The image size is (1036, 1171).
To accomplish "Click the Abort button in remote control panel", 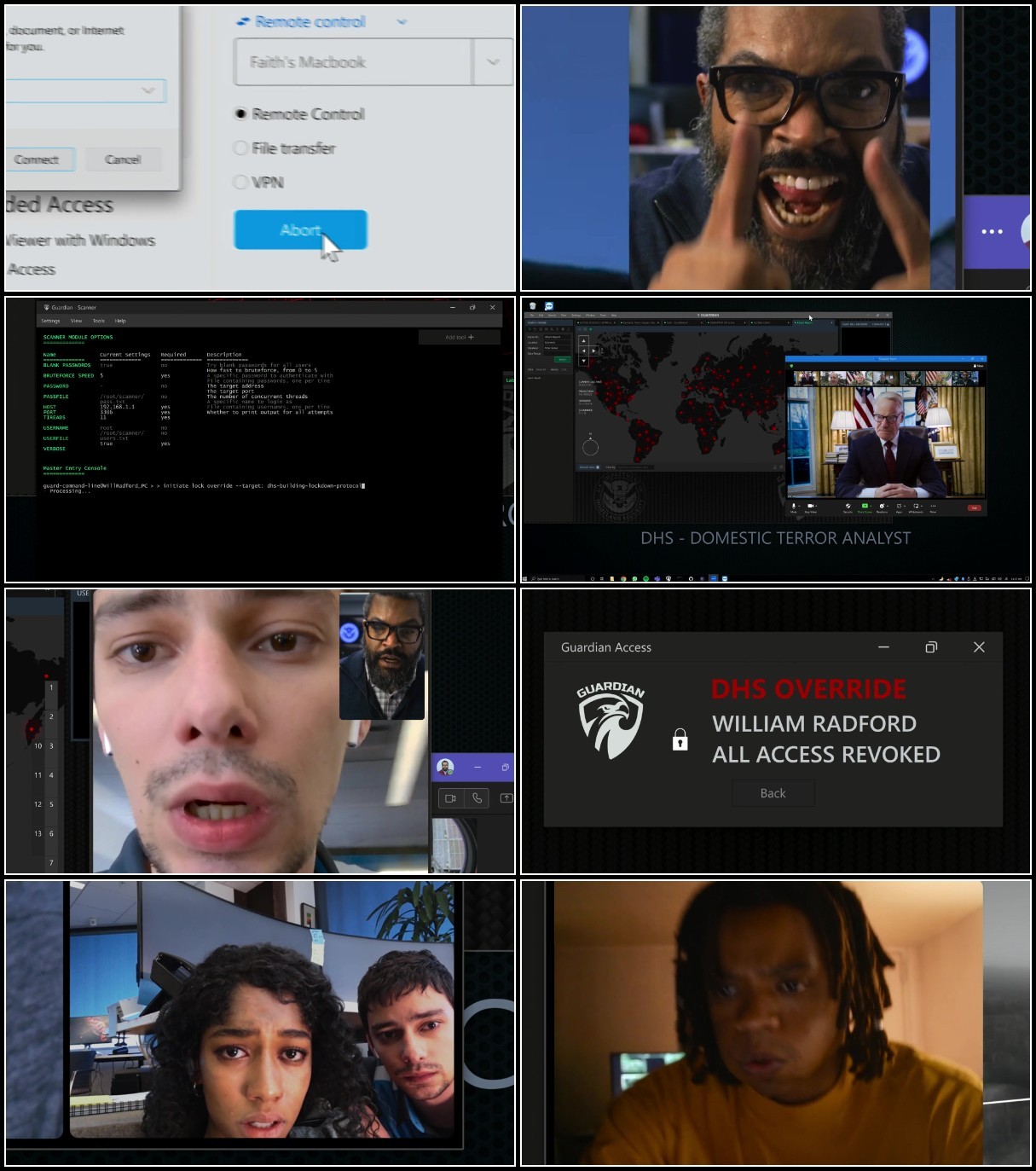I will pyautogui.click(x=300, y=229).
